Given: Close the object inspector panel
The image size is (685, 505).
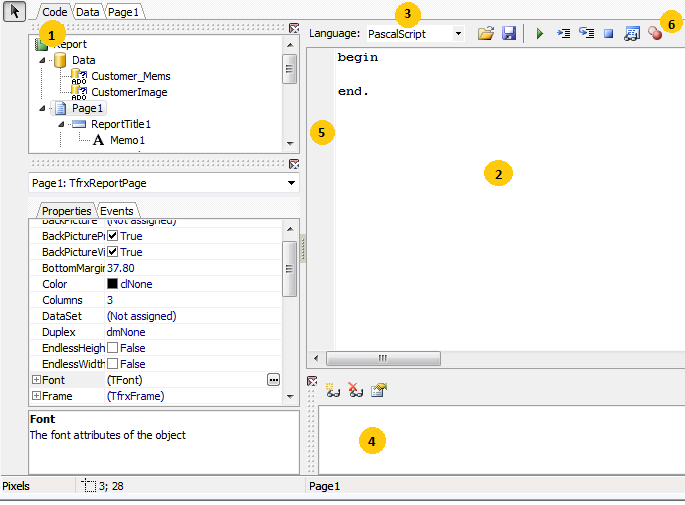Looking at the screenshot, I should [294, 164].
